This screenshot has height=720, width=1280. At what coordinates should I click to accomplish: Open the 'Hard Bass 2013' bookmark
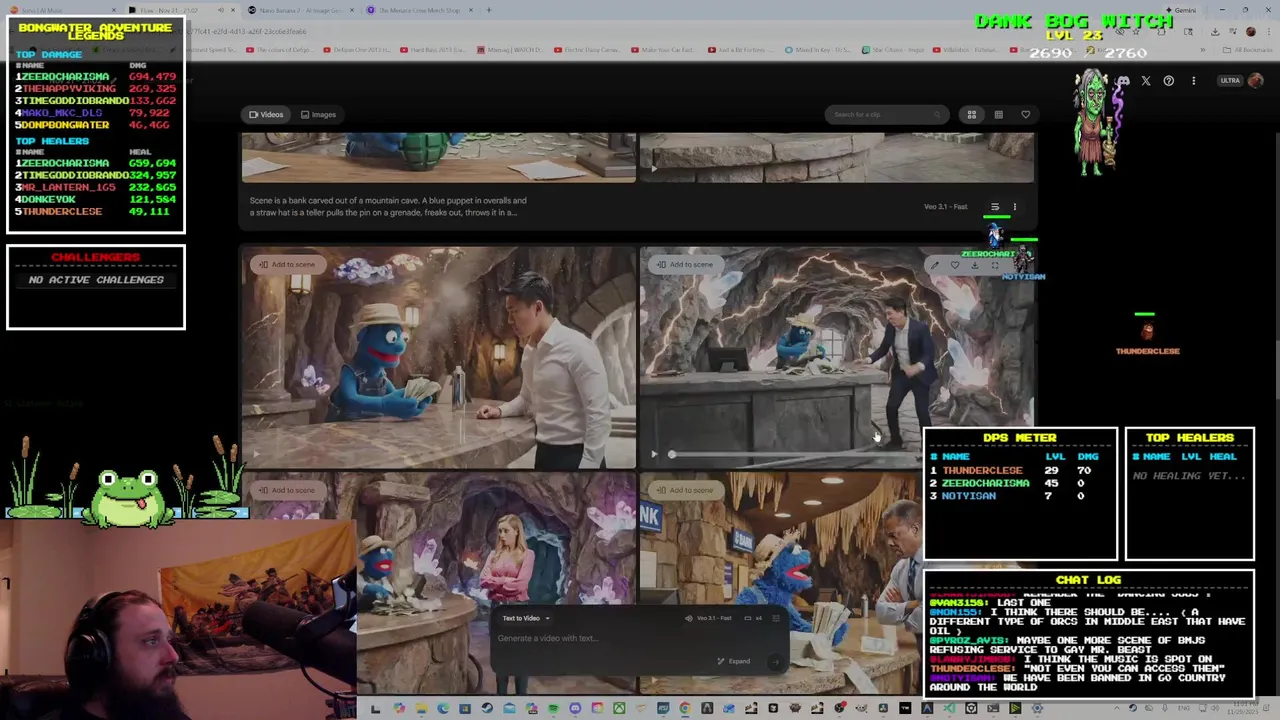coord(436,49)
